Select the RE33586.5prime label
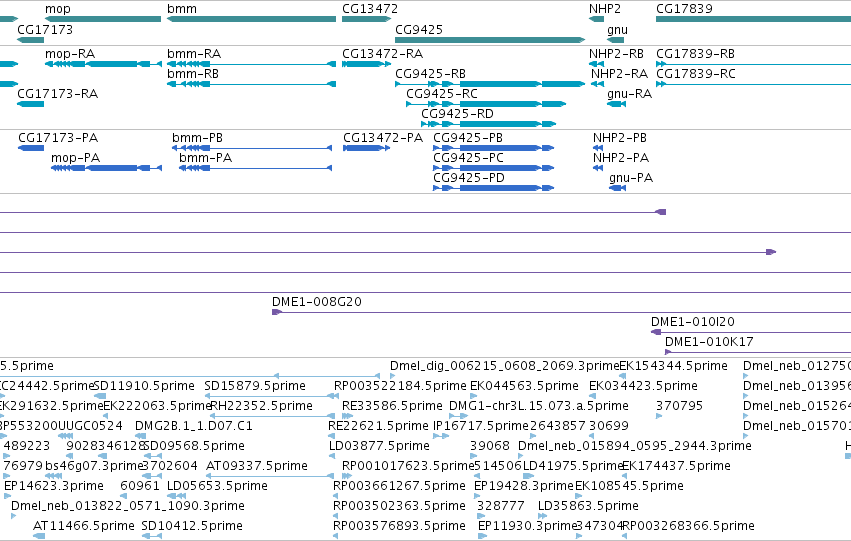Screen dimensions: 851x541 [392, 406]
